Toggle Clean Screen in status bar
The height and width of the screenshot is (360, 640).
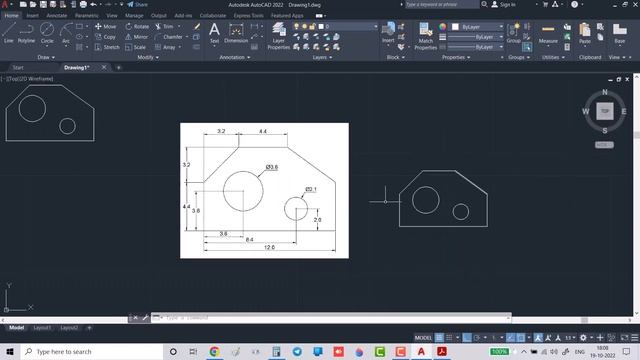pyautogui.click(x=624, y=338)
